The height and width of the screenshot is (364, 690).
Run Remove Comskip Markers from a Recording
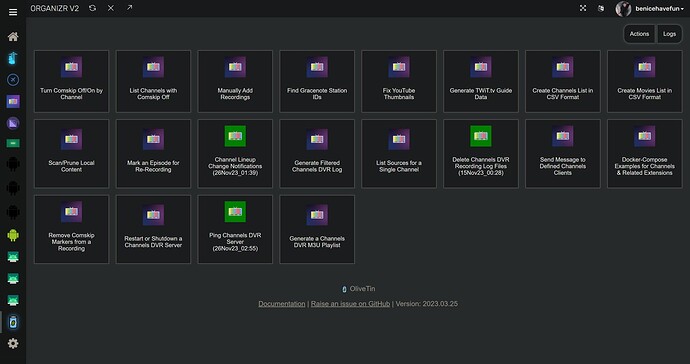click(x=71, y=229)
